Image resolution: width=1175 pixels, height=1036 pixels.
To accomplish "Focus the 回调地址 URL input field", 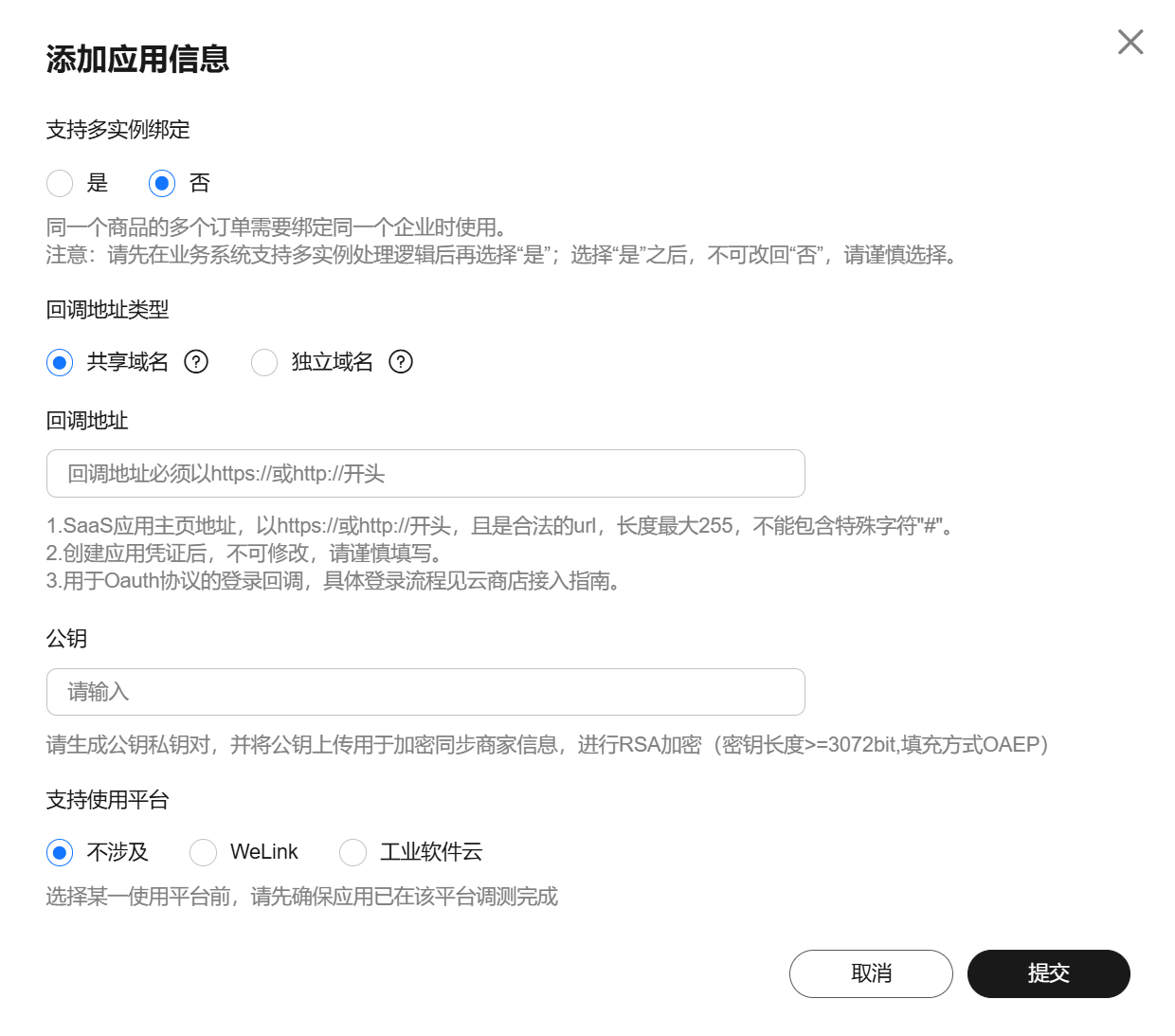I will click(425, 474).
